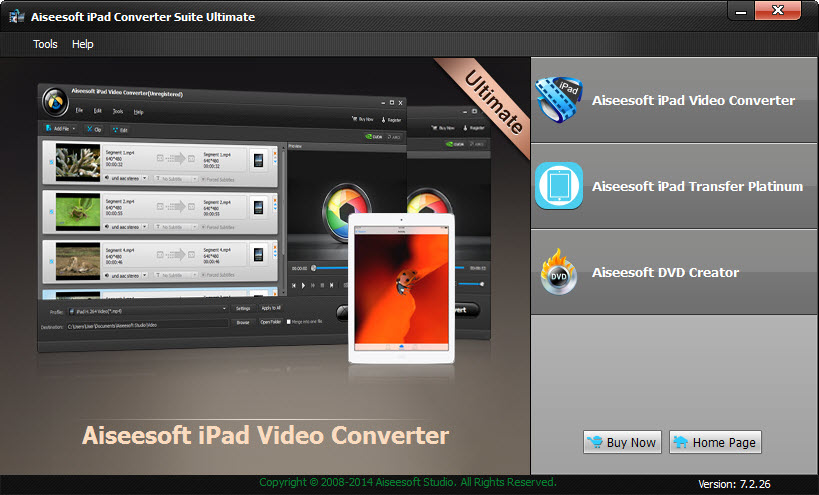Click the Aiseesoft Studio copyright notice

click(407, 482)
